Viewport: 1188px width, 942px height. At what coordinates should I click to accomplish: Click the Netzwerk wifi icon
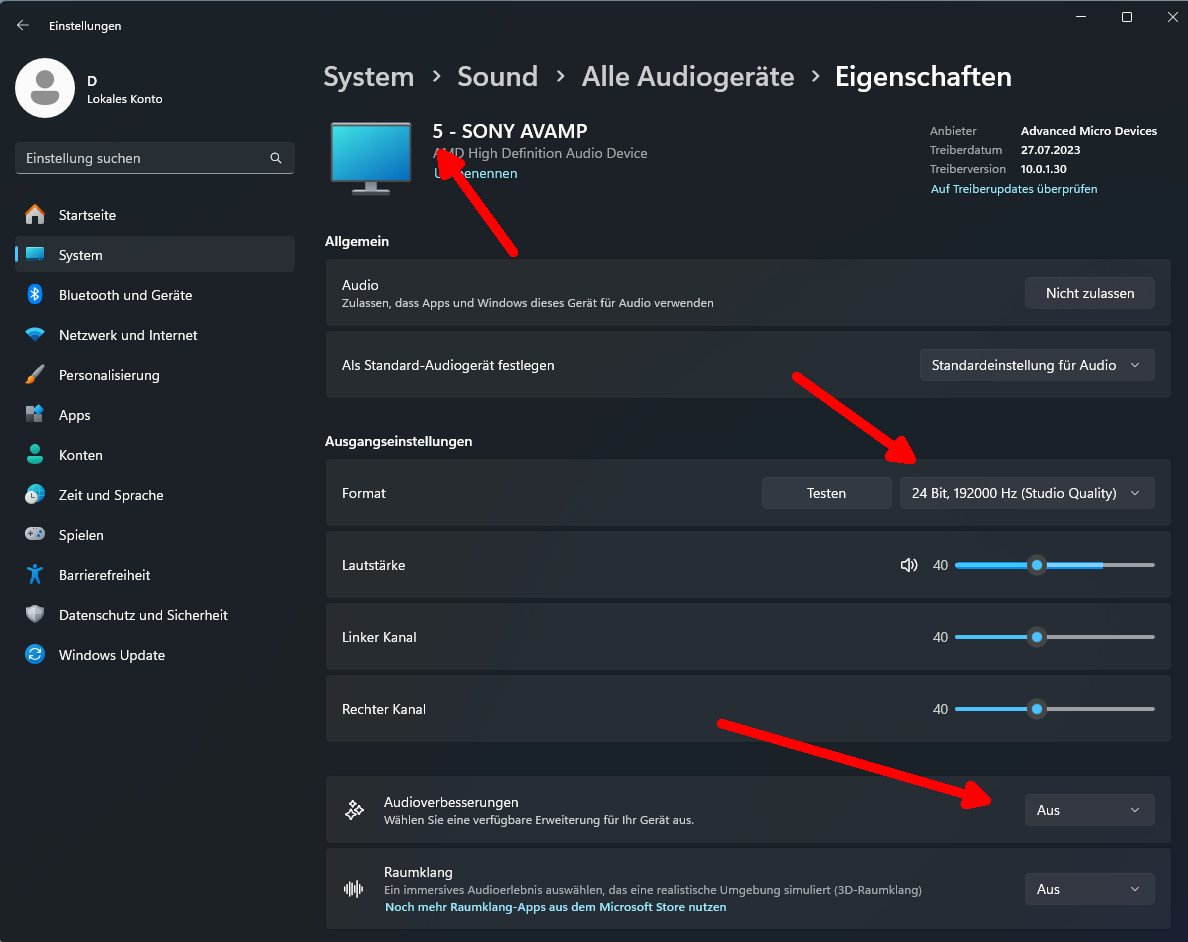(x=35, y=334)
